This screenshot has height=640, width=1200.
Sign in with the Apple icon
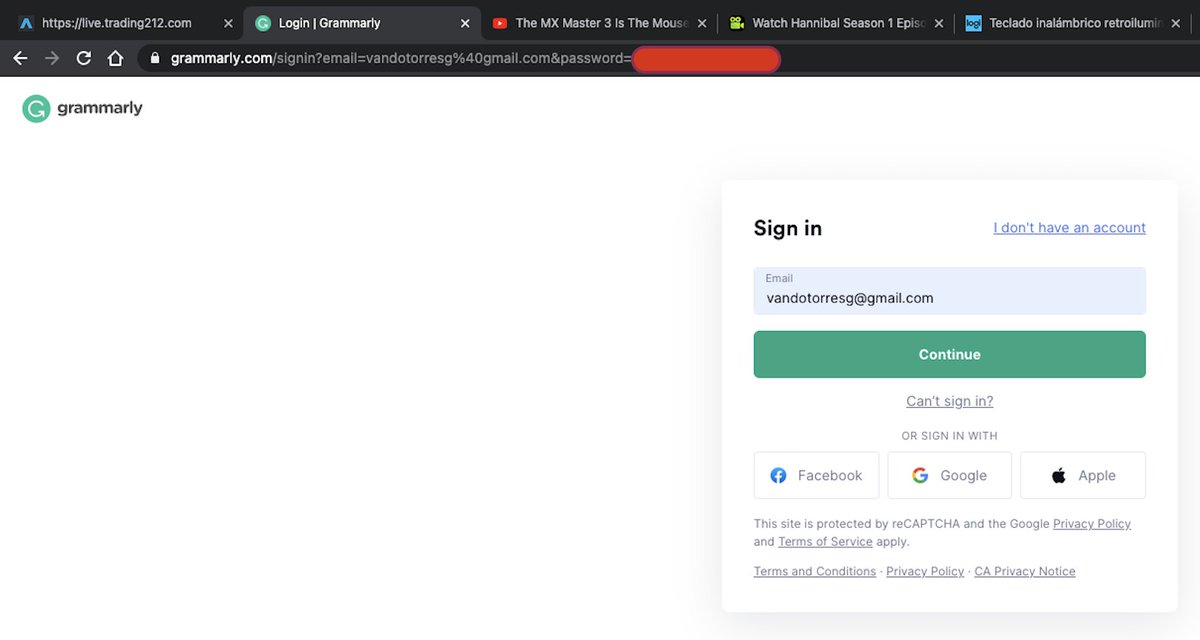pos(1057,475)
